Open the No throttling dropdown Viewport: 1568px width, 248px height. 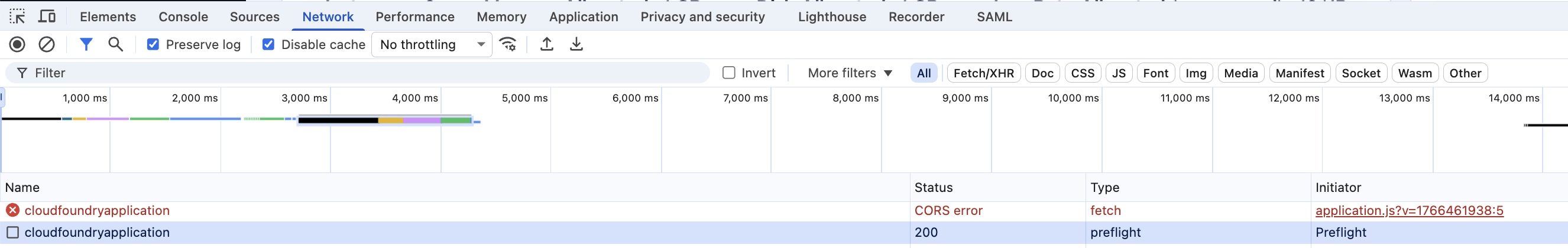pos(431,44)
